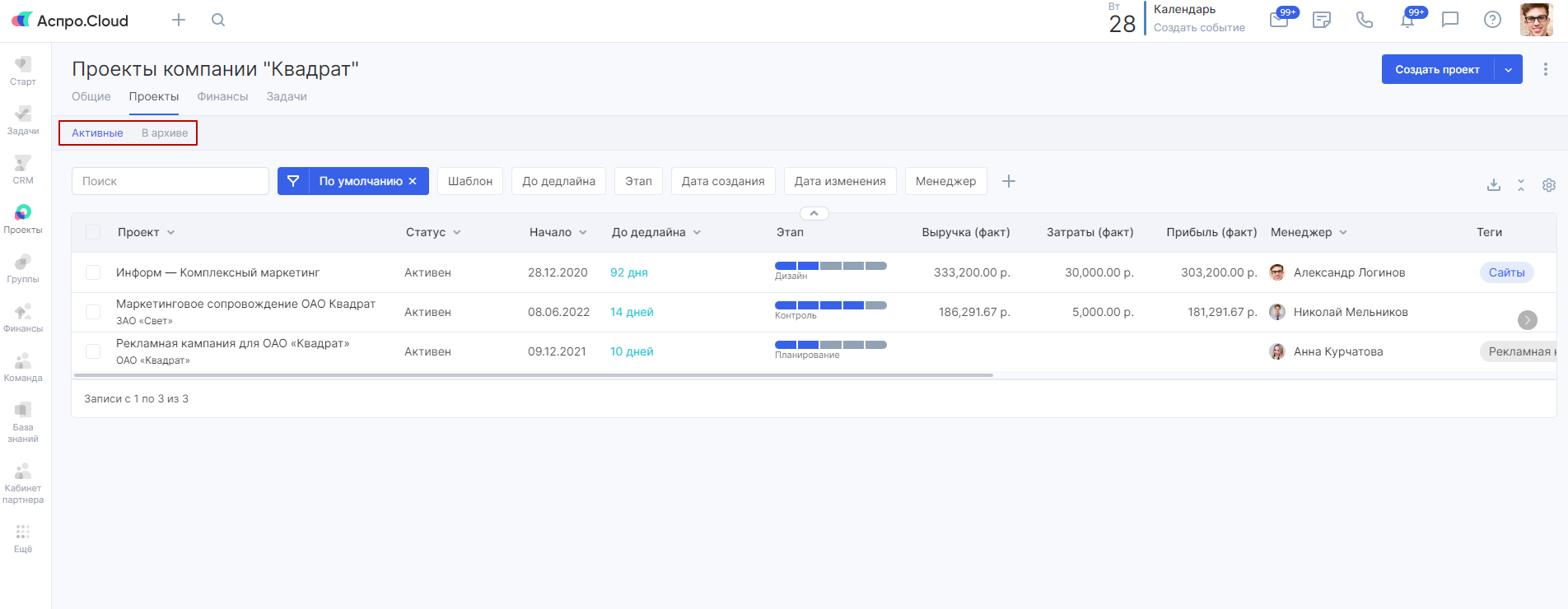Open the До дедлайна filter button
Image resolution: width=1568 pixels, height=609 pixels.
click(x=558, y=181)
